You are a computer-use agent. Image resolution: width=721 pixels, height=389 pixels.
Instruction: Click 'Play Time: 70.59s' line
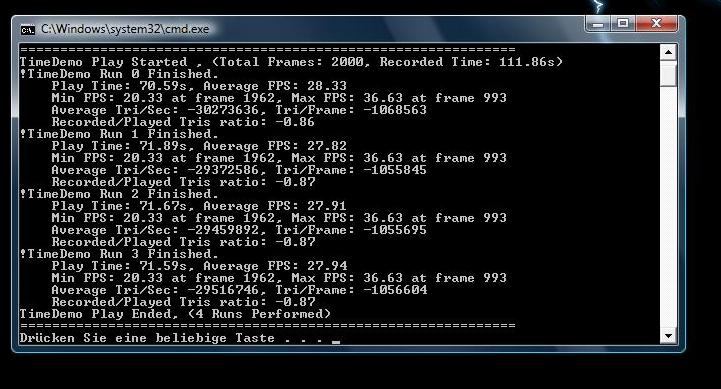coord(199,86)
